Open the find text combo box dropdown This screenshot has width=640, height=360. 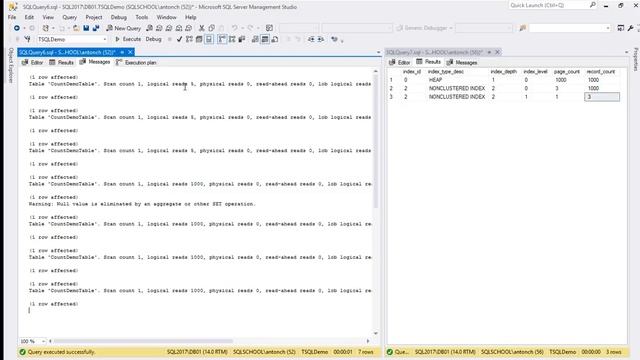pos(608,28)
